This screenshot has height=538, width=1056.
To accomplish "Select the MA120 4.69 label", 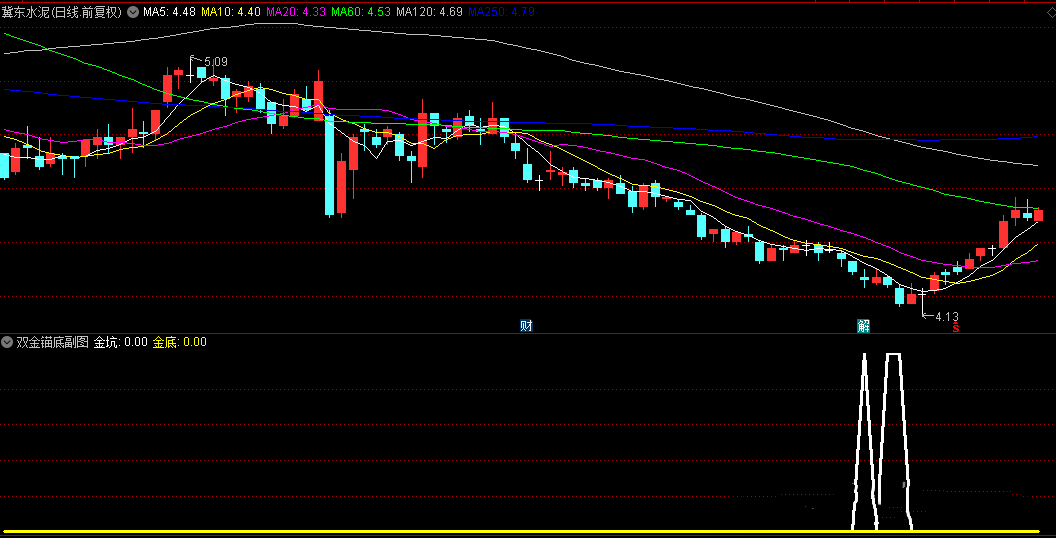I will (x=429, y=13).
